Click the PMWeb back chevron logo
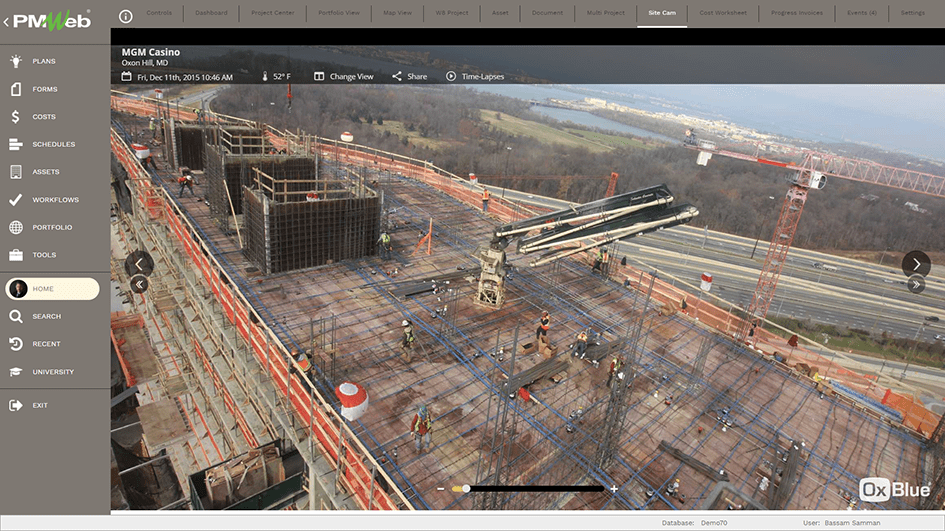 click(x=47, y=20)
